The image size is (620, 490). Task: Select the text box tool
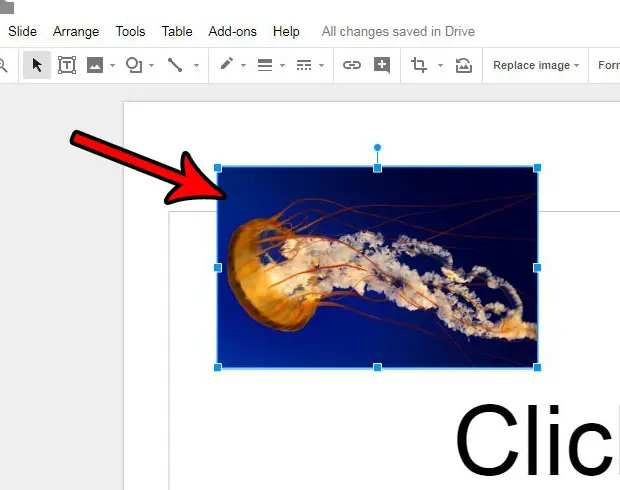[x=67, y=65]
